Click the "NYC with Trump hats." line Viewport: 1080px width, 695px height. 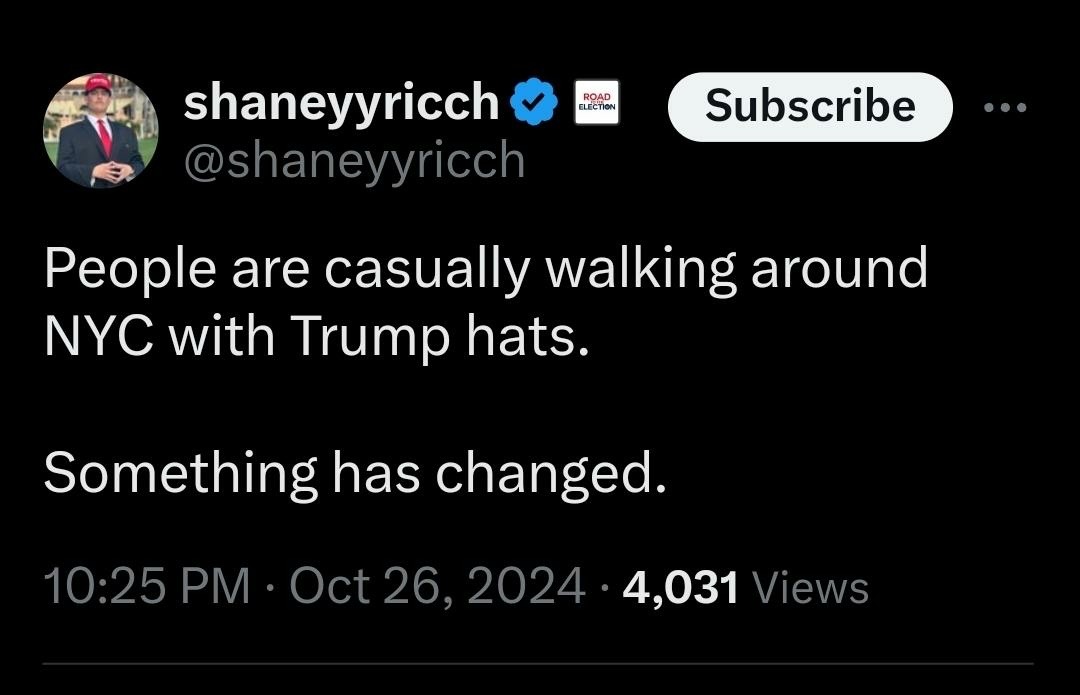tap(311, 339)
